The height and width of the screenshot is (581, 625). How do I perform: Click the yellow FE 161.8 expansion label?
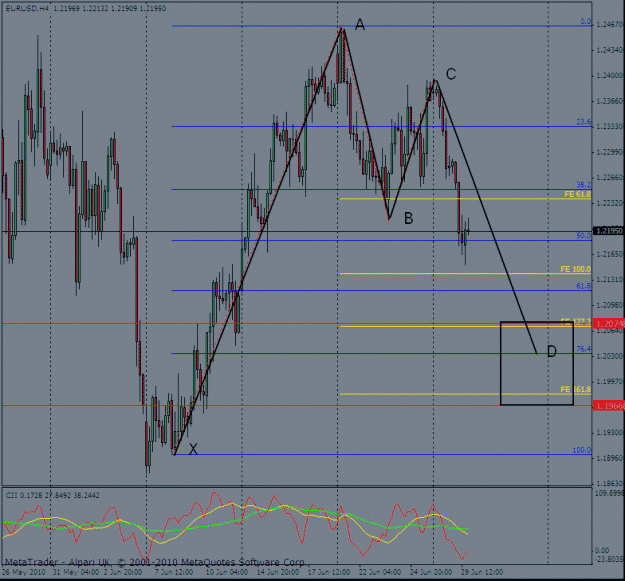point(576,389)
